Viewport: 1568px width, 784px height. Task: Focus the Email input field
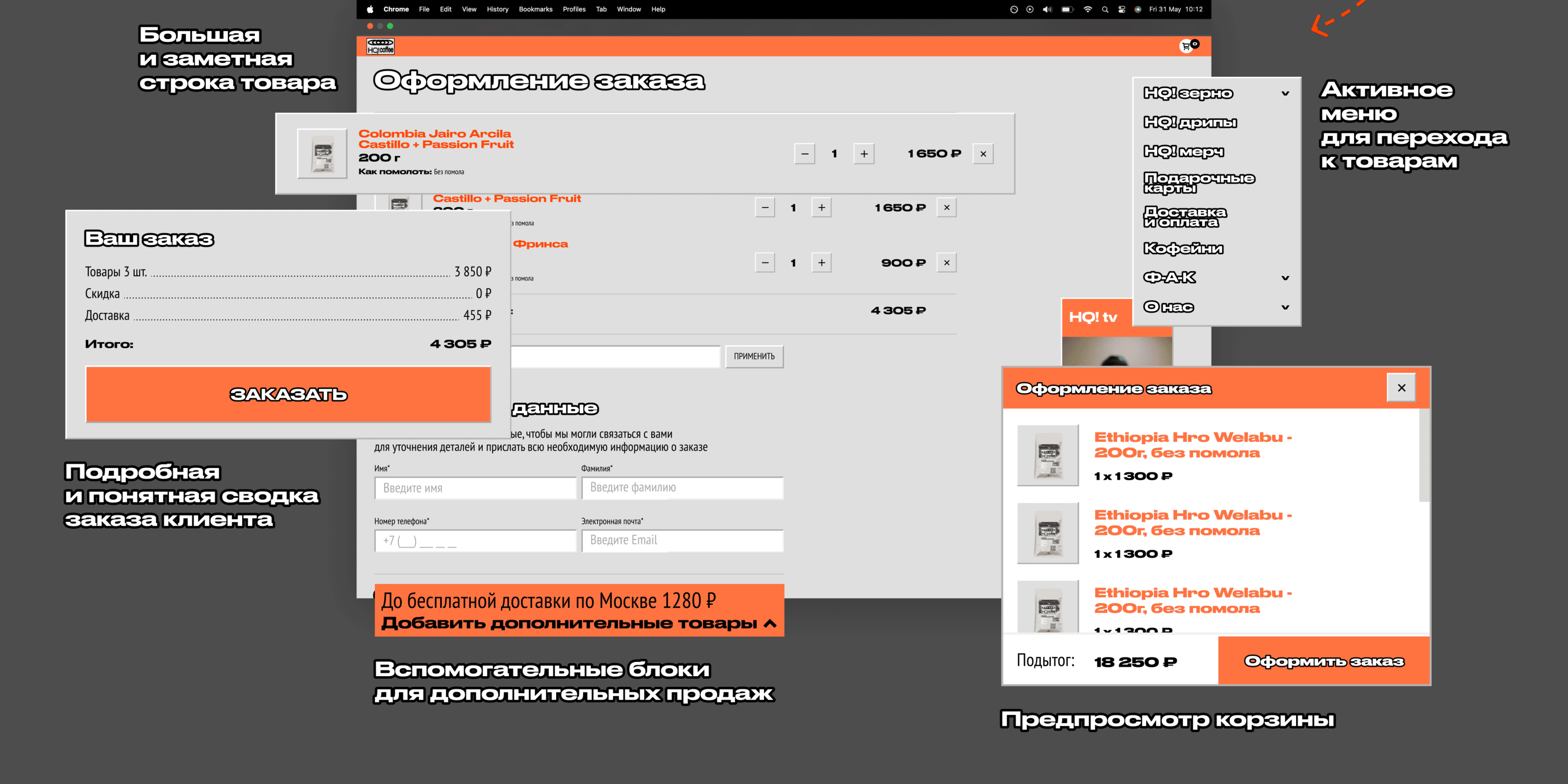point(683,540)
